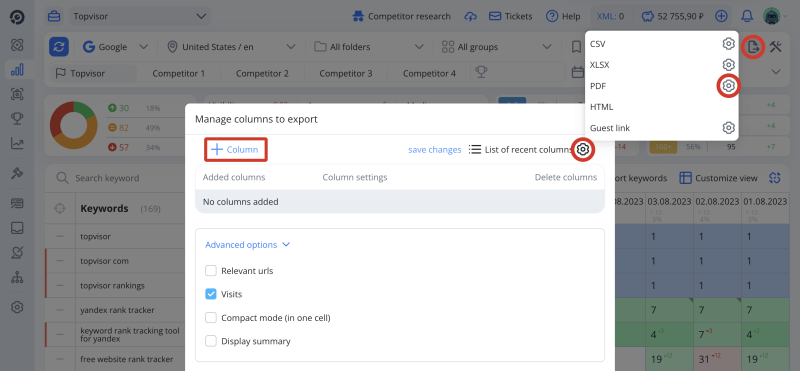The image size is (800, 371).
Task: Open the inbox tray sidebar icon
Action: coord(17,228)
